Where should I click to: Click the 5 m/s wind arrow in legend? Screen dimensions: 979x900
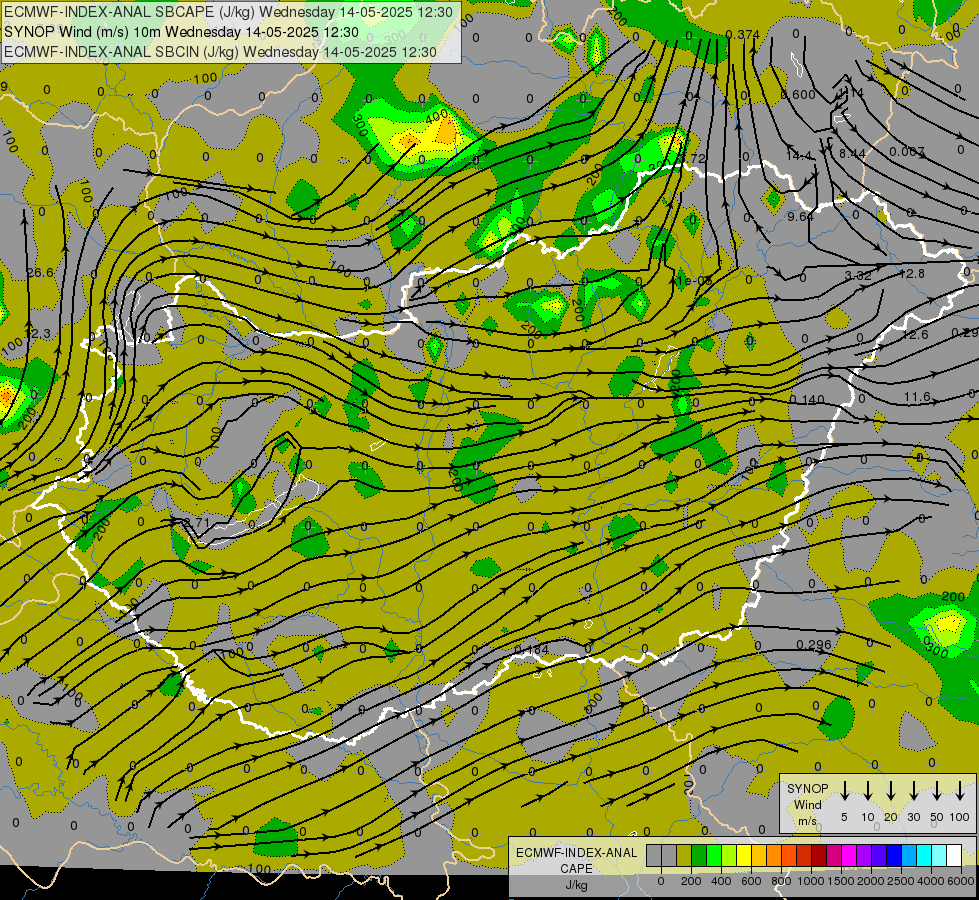pos(844,790)
